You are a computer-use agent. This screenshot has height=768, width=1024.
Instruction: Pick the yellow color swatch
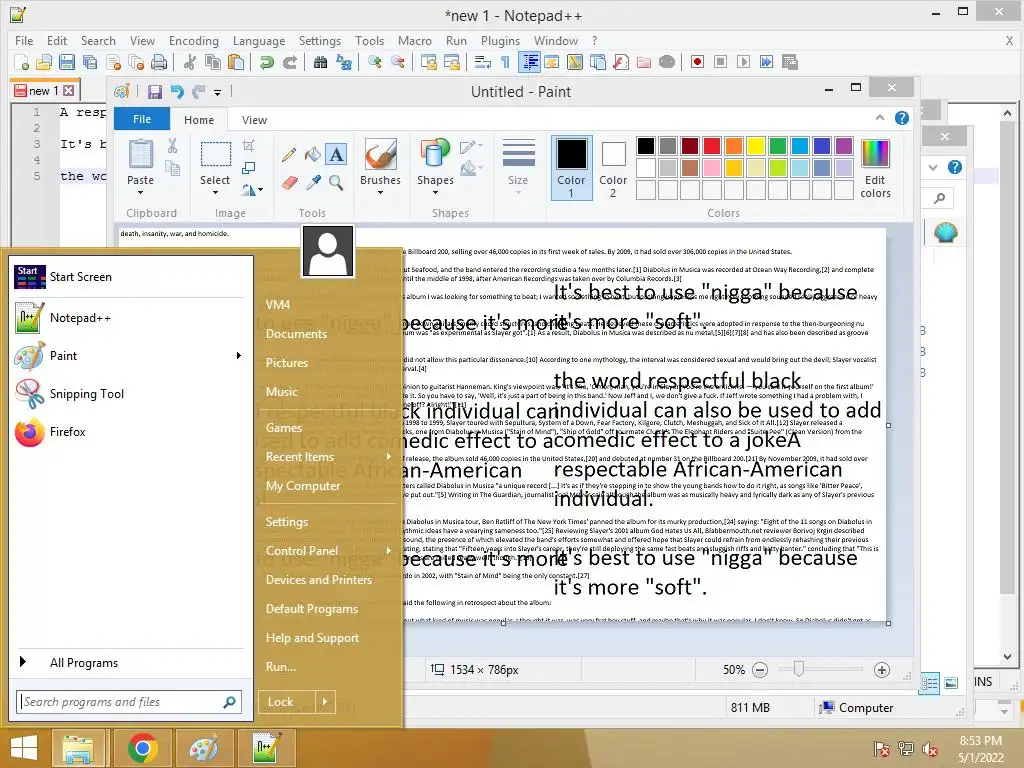click(x=756, y=146)
